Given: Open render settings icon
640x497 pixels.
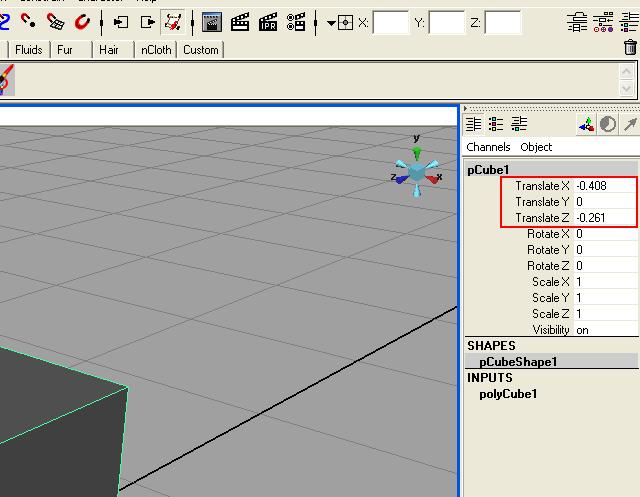Looking at the screenshot, I should pos(296,22).
